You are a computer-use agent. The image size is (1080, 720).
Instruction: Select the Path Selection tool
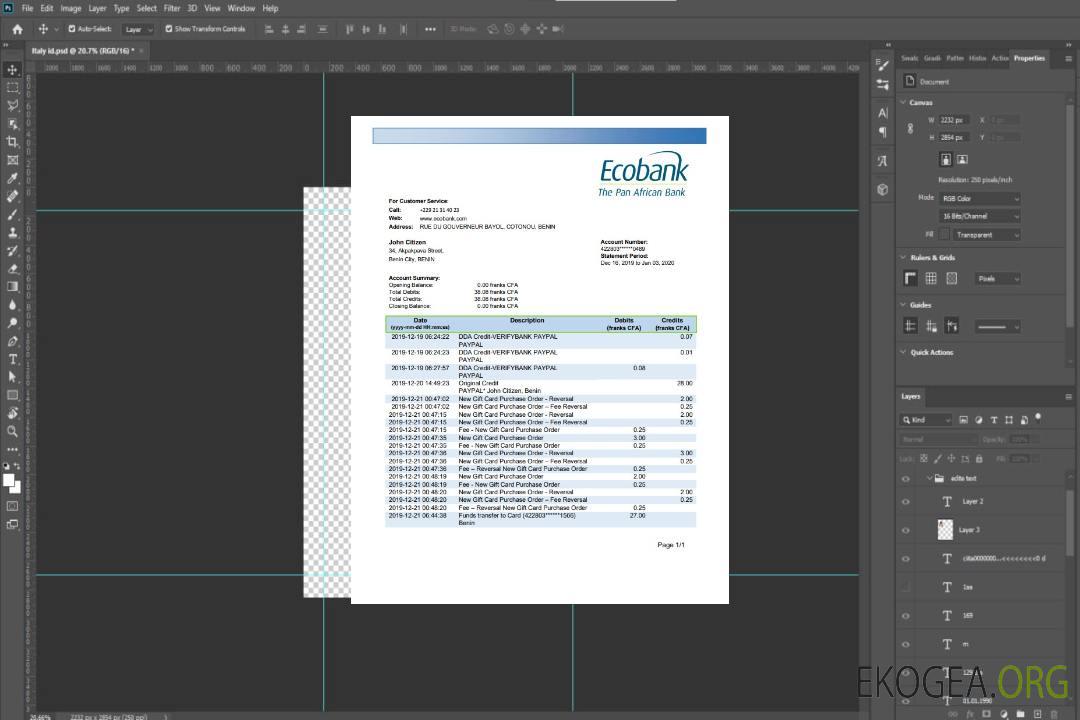12,377
